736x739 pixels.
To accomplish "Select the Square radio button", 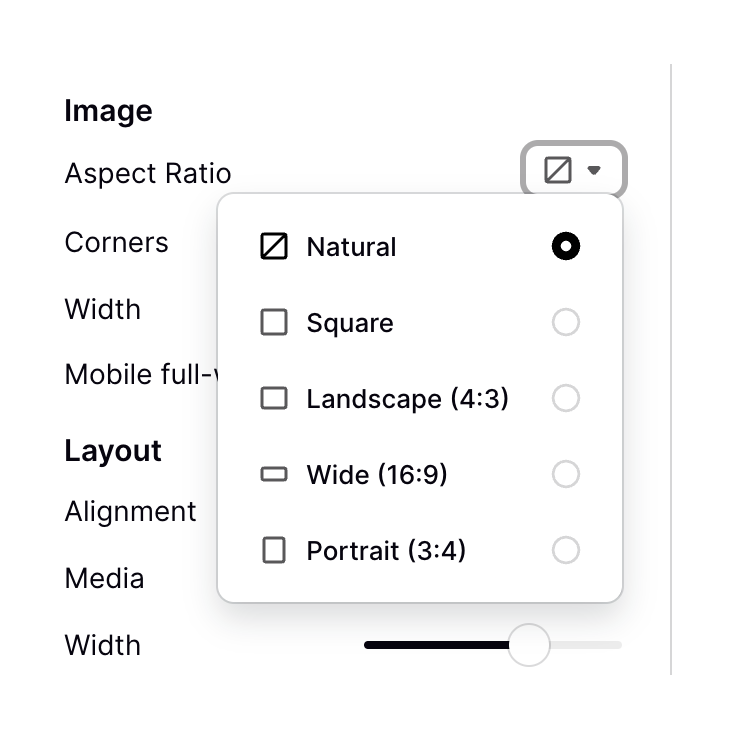I will tap(565, 323).
